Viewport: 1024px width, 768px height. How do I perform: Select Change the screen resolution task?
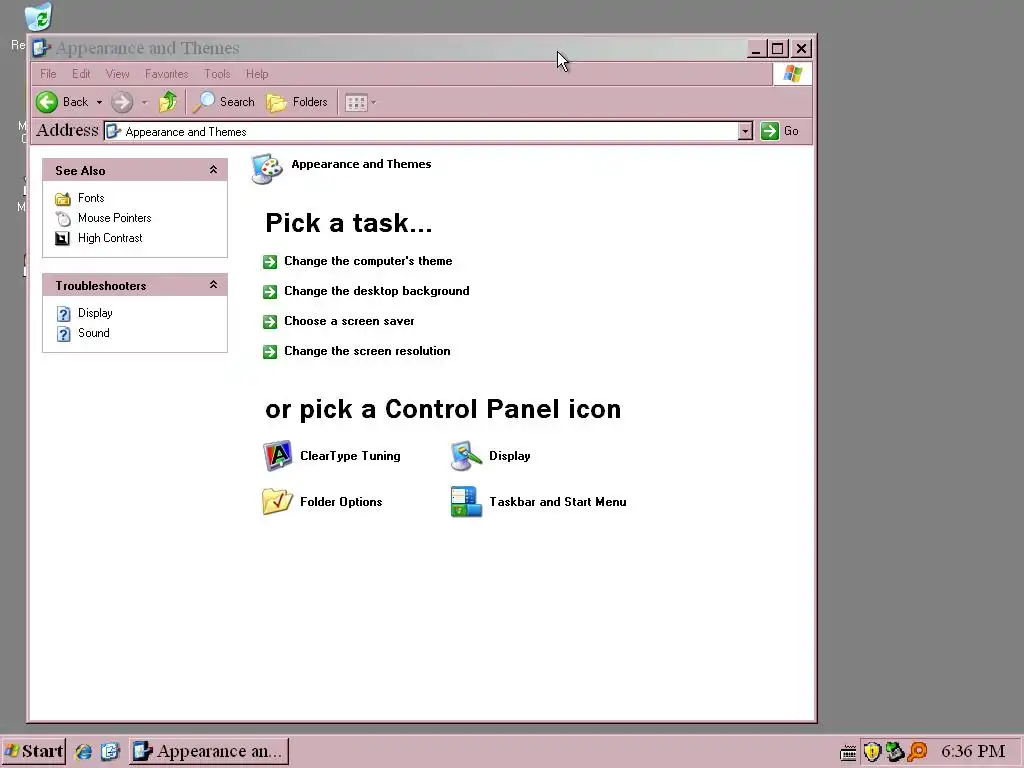click(x=367, y=351)
